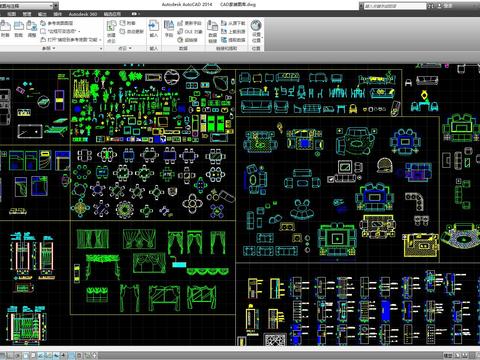Click the Create Point Cloud icon
Image resolution: width=480 pixels, height=360 pixels.
coord(111,31)
